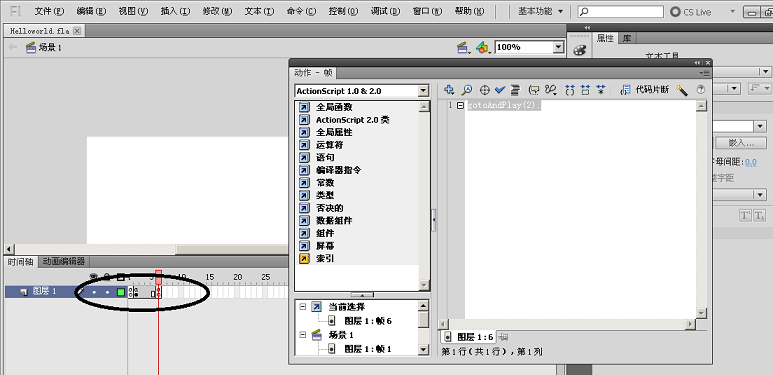
Task: Click the edit scene clapperboard icon
Action: coord(462,47)
